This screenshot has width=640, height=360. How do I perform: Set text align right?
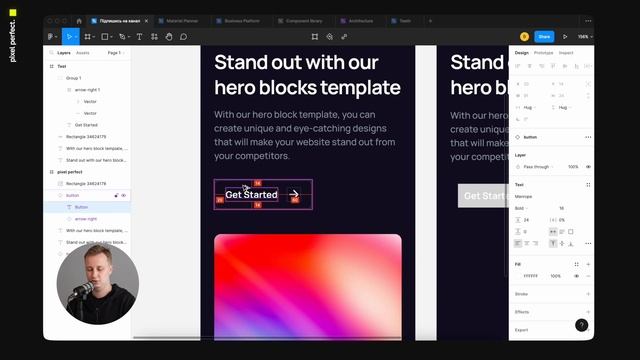click(x=536, y=243)
